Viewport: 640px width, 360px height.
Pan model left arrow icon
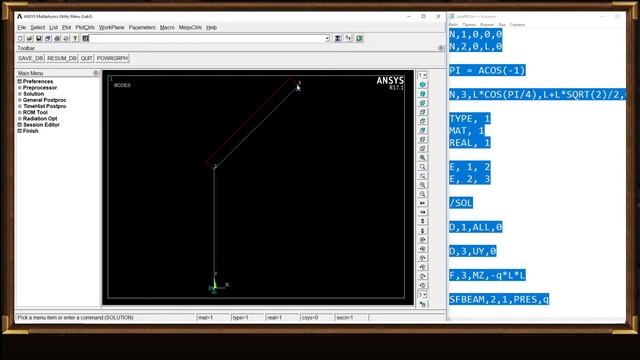pyautogui.click(x=422, y=203)
